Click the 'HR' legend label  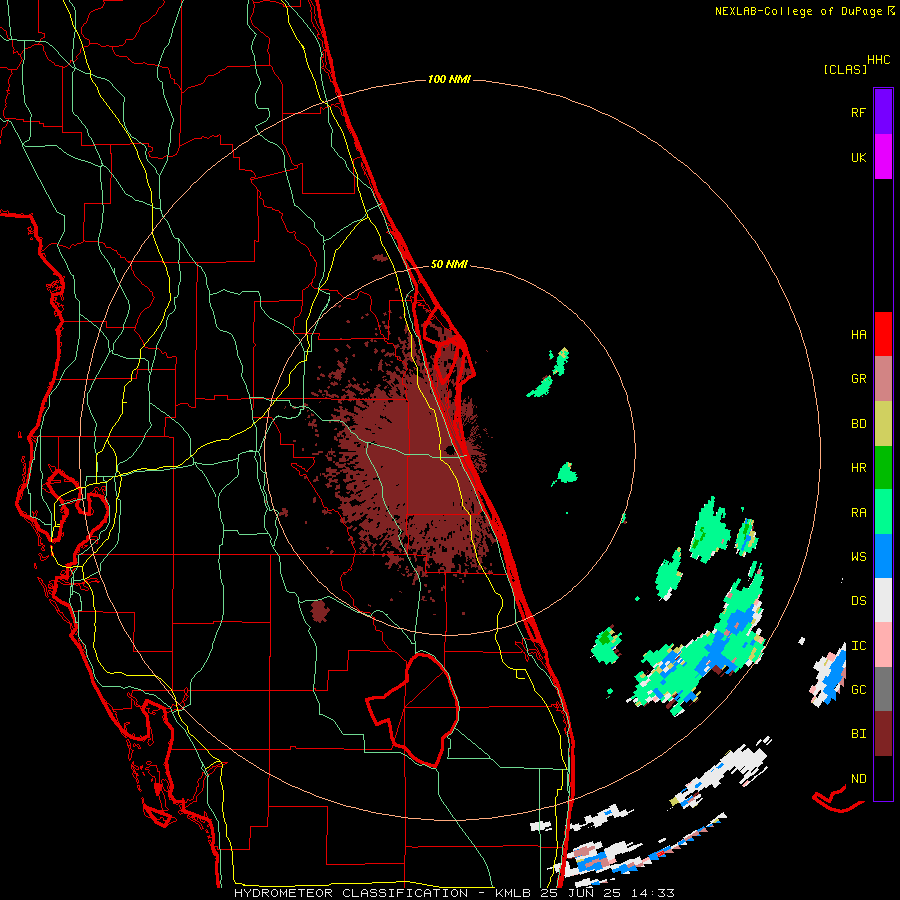[859, 467]
